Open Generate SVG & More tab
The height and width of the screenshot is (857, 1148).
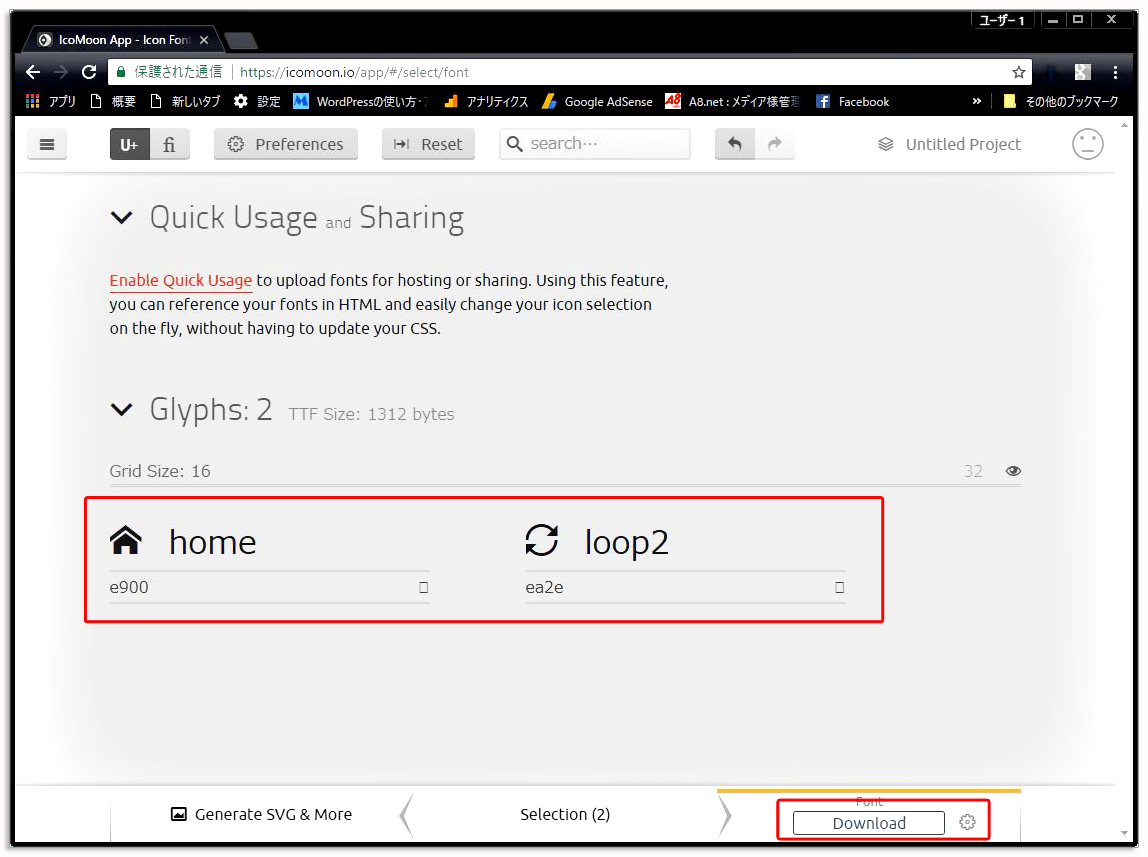[262, 815]
